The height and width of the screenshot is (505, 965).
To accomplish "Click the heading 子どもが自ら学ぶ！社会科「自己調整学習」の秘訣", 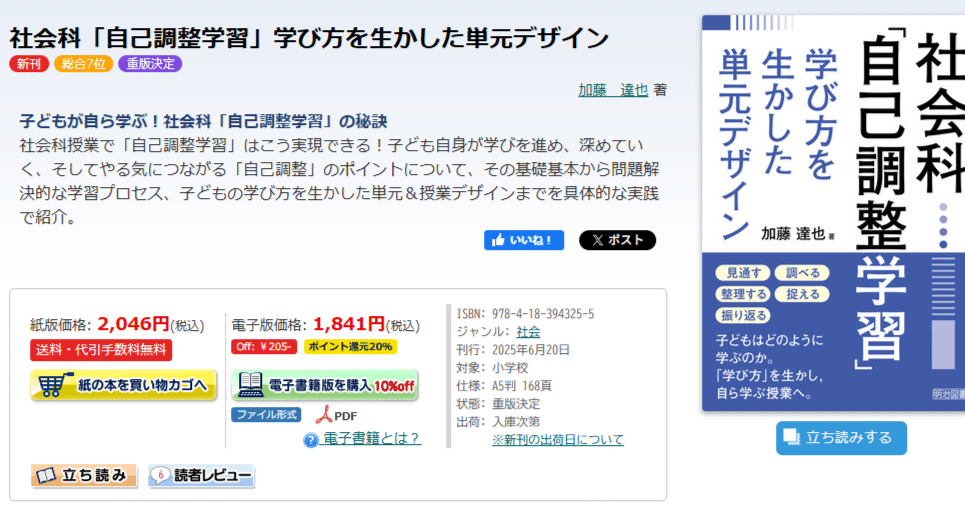I will click(203, 121).
